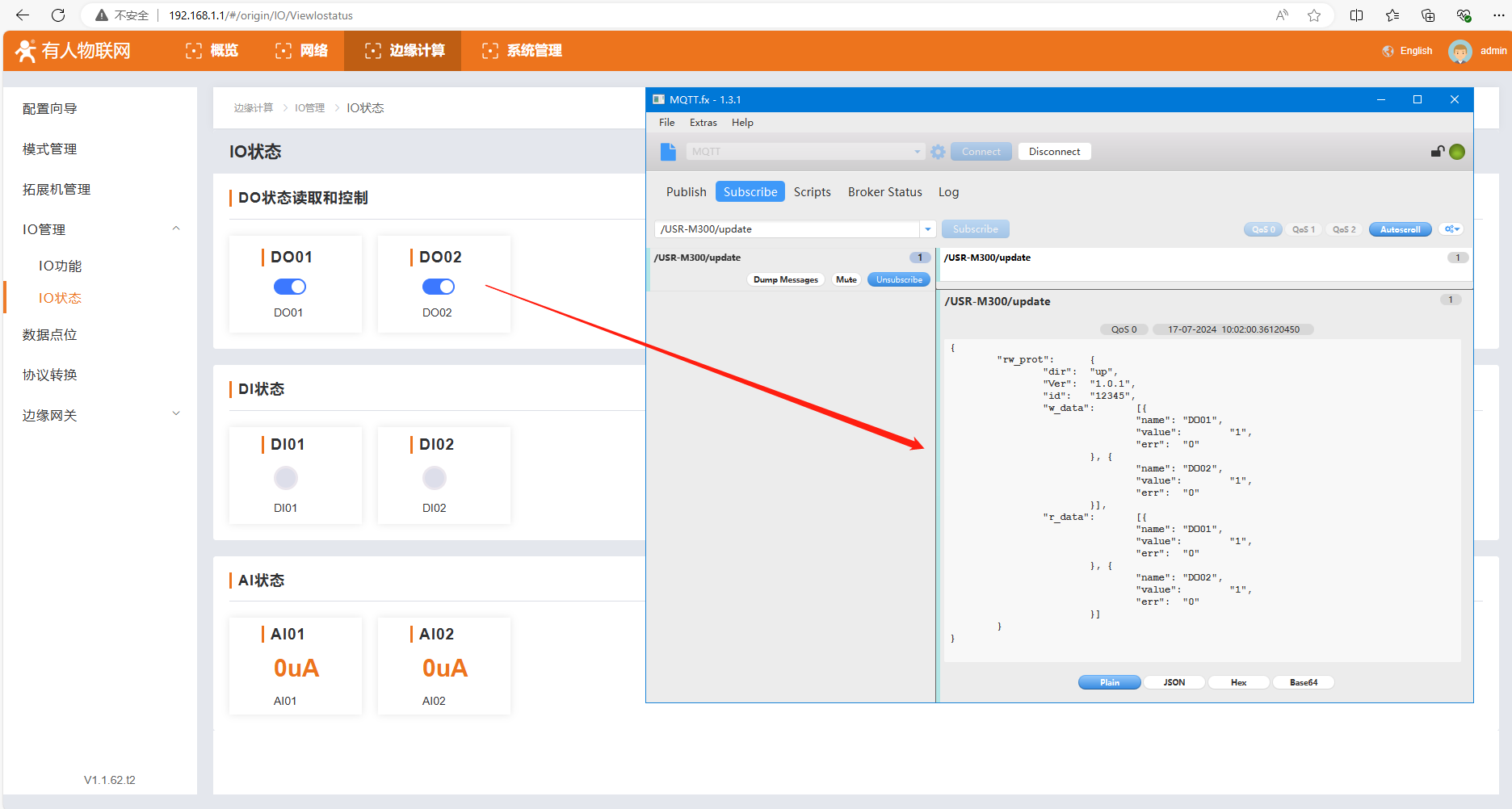Open MQTT connection settings gear icon

[x=938, y=152]
